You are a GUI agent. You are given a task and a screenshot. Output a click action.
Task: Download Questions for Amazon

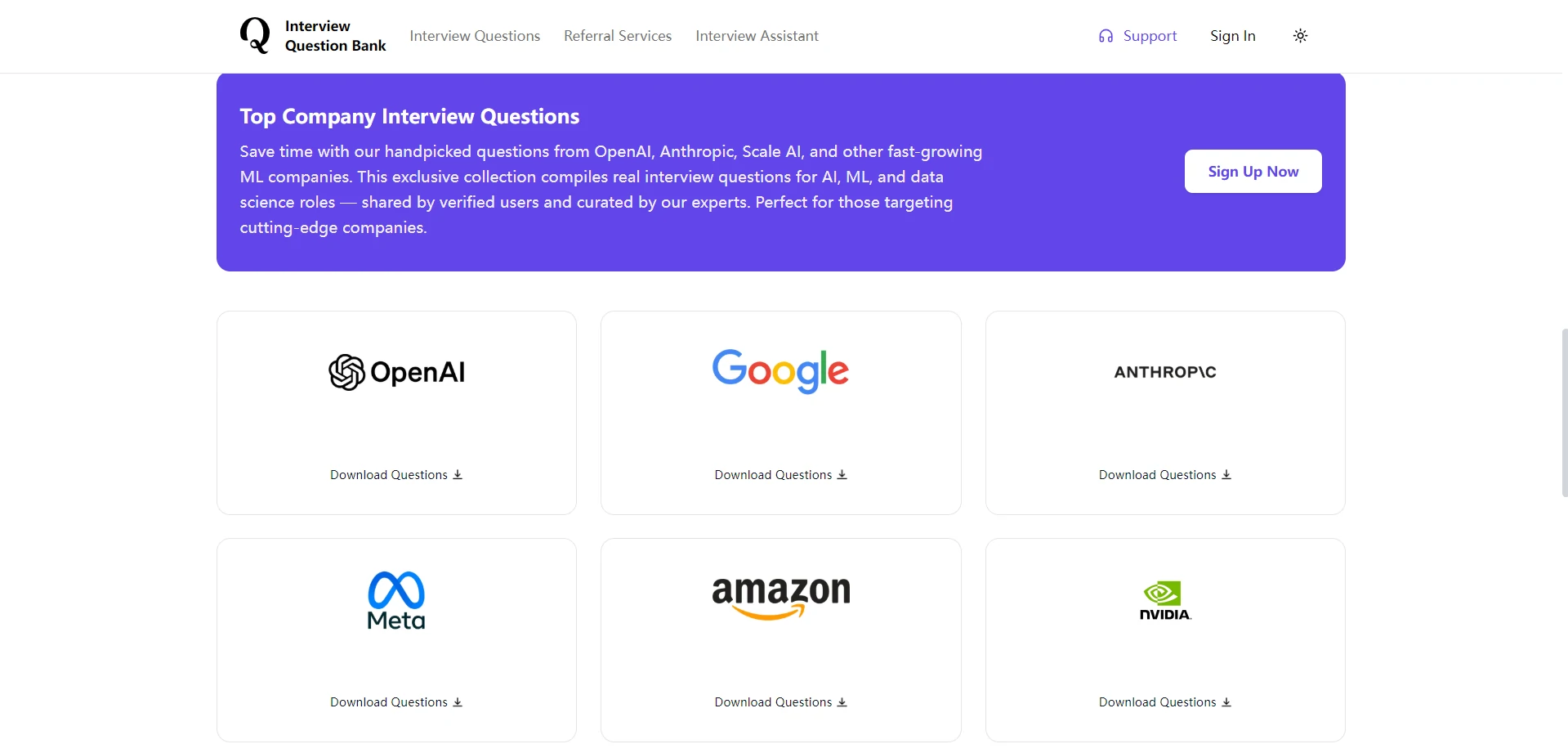point(780,702)
